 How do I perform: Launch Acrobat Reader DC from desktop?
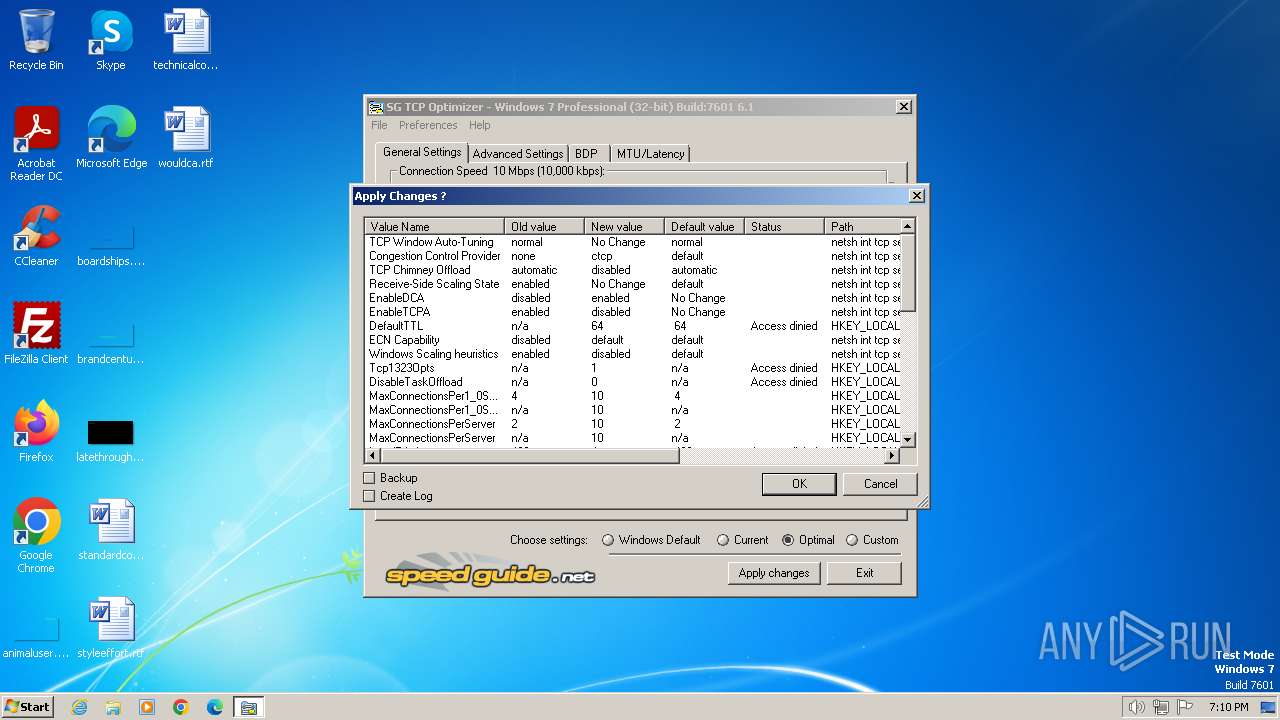coord(36,144)
